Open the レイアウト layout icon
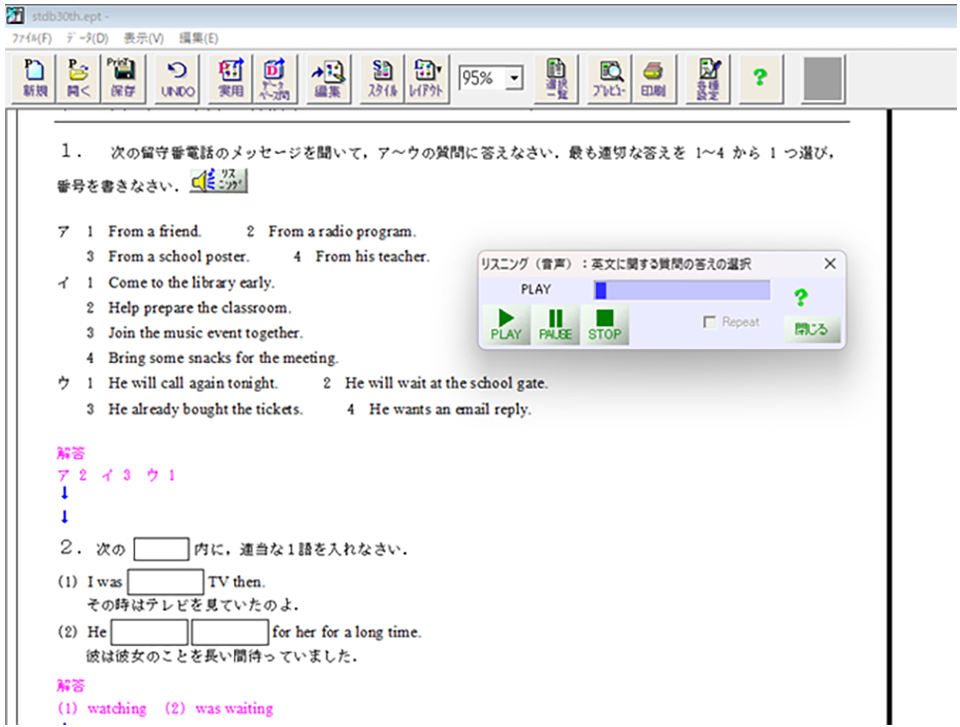The height and width of the screenshot is (727, 960). pyautogui.click(x=427, y=78)
